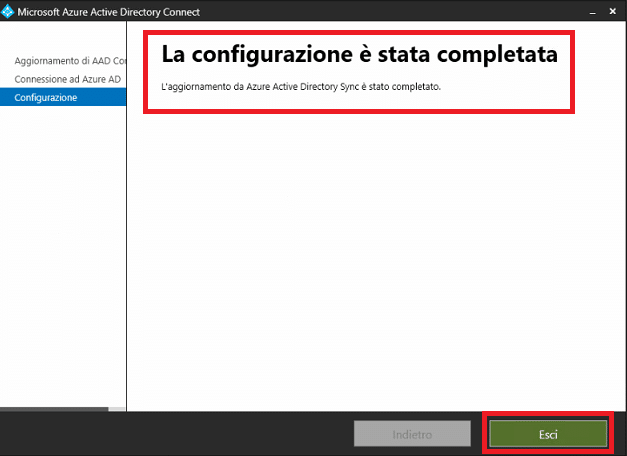This screenshot has width=627, height=456.
Task: Click the Esci button
Action: (x=548, y=434)
